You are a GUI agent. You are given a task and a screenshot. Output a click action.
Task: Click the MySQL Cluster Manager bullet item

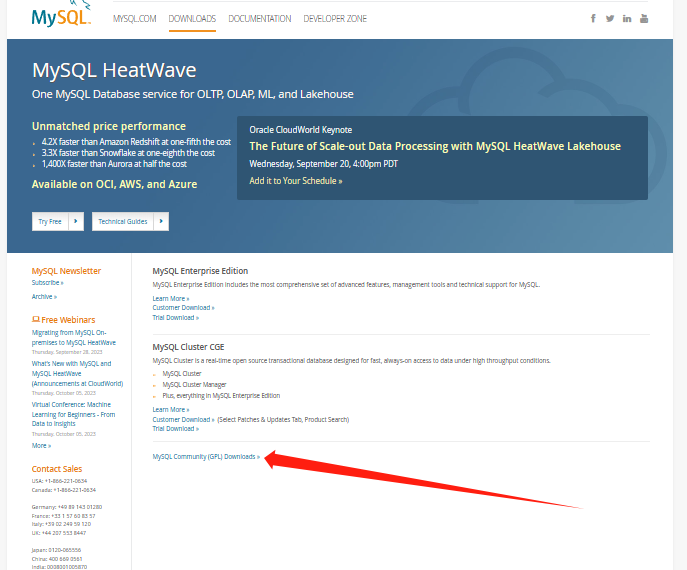coord(195,385)
